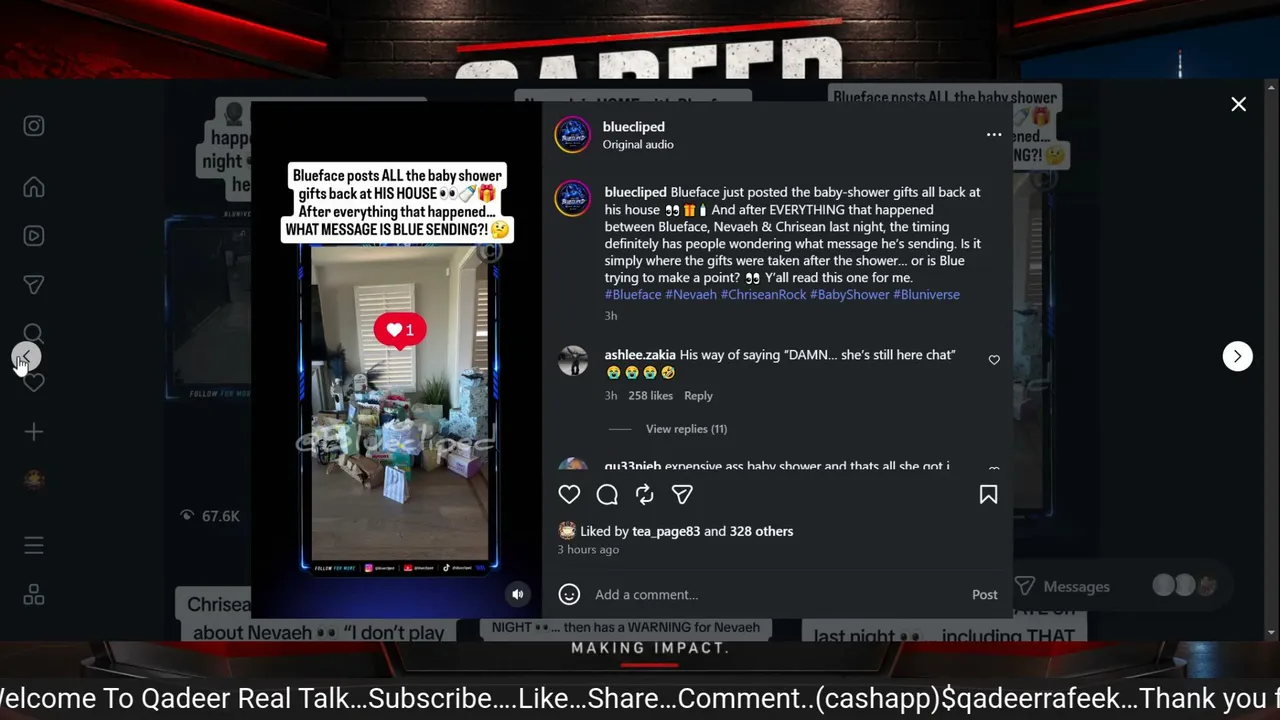Toggle video sound with speaker icon
The image size is (1280, 720).
(518, 594)
